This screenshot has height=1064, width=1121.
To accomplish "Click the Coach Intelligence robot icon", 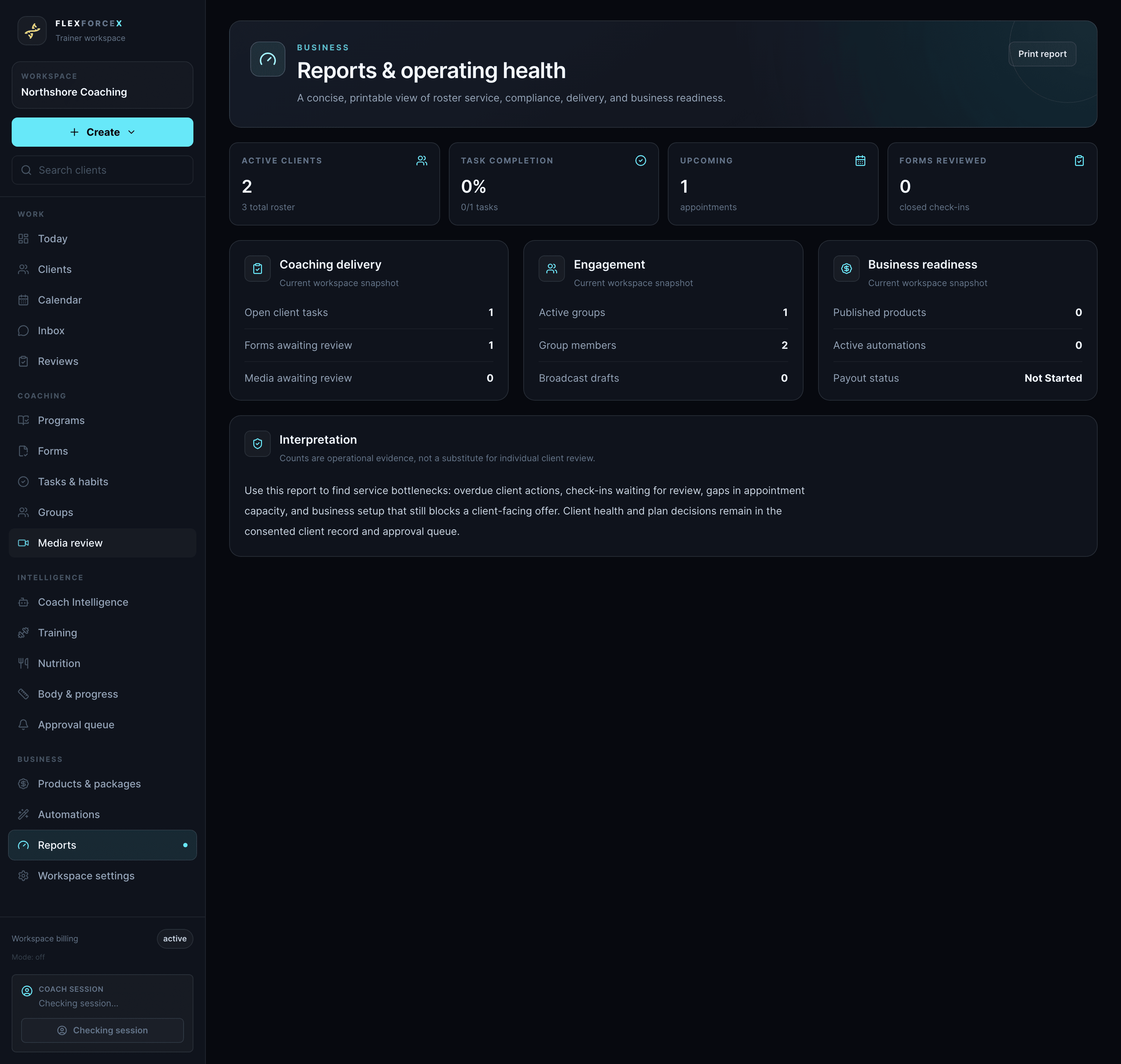I will 23,602.
